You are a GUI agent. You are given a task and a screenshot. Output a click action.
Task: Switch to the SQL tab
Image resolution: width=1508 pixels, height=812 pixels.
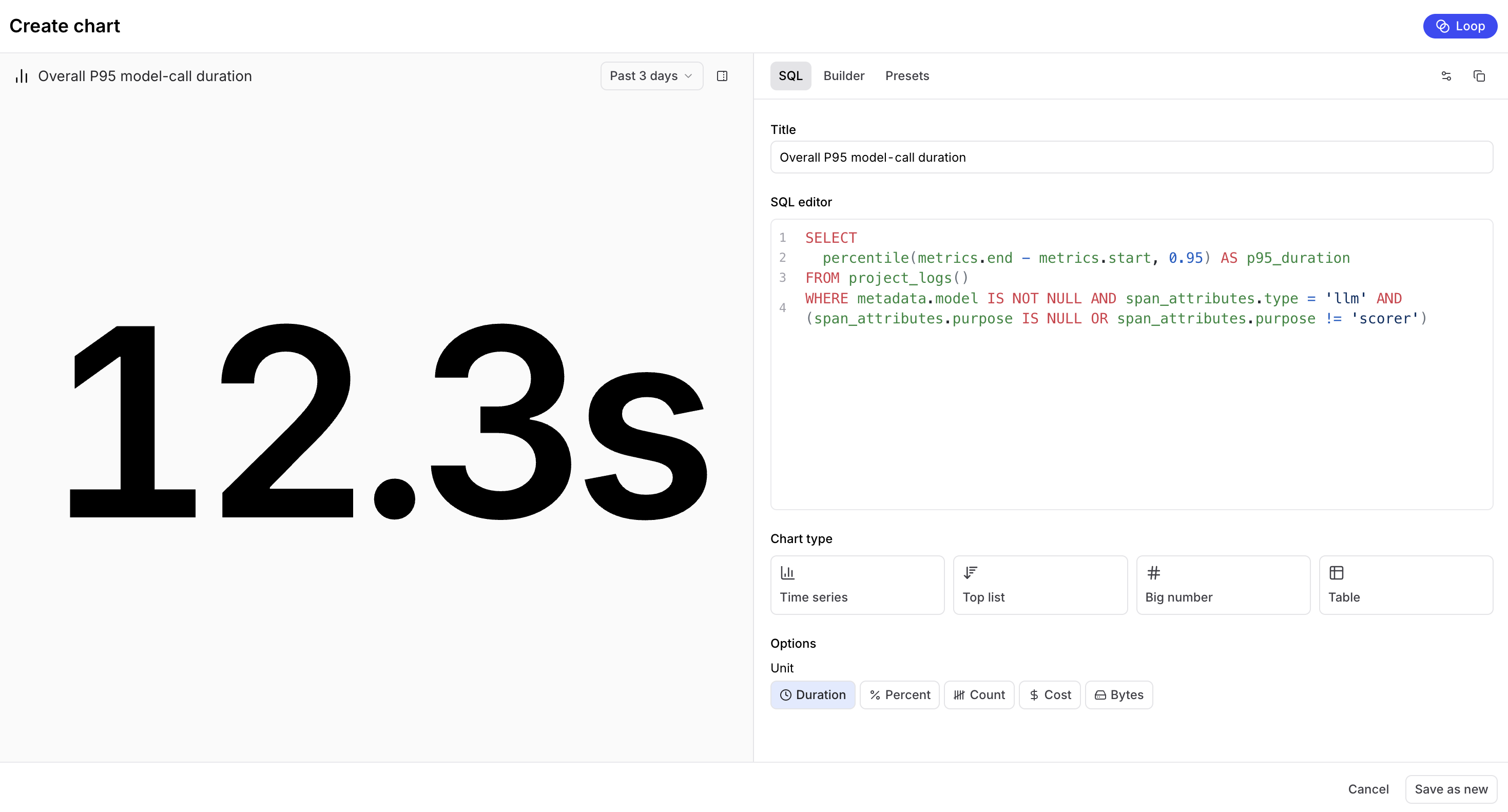pos(790,76)
